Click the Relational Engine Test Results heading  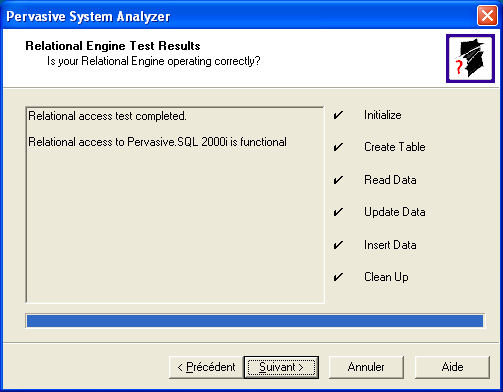point(113,46)
